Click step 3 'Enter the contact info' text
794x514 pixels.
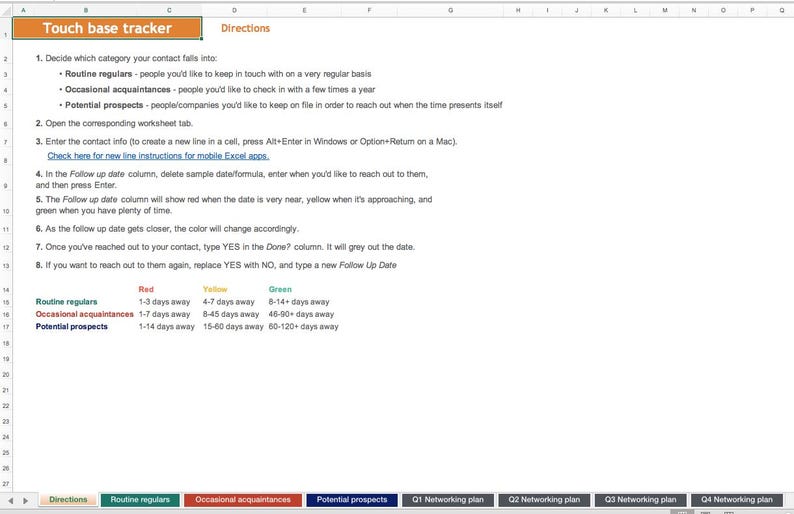point(247,142)
